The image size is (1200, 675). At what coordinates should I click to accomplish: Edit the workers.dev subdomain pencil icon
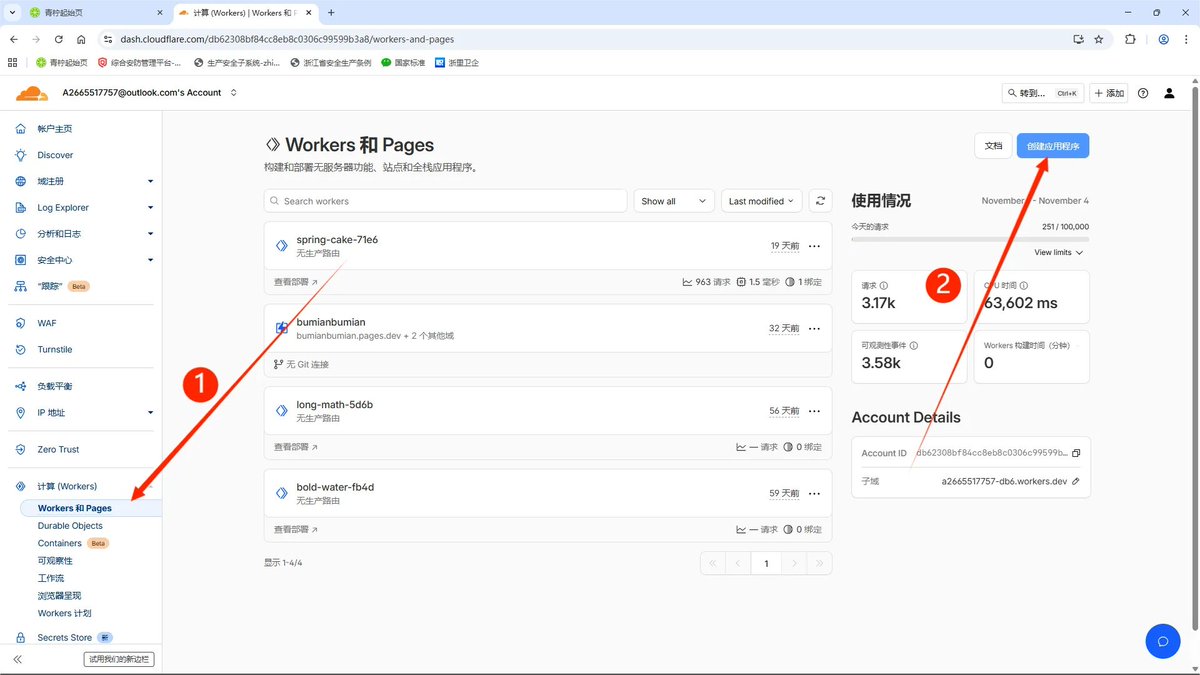click(x=1076, y=481)
